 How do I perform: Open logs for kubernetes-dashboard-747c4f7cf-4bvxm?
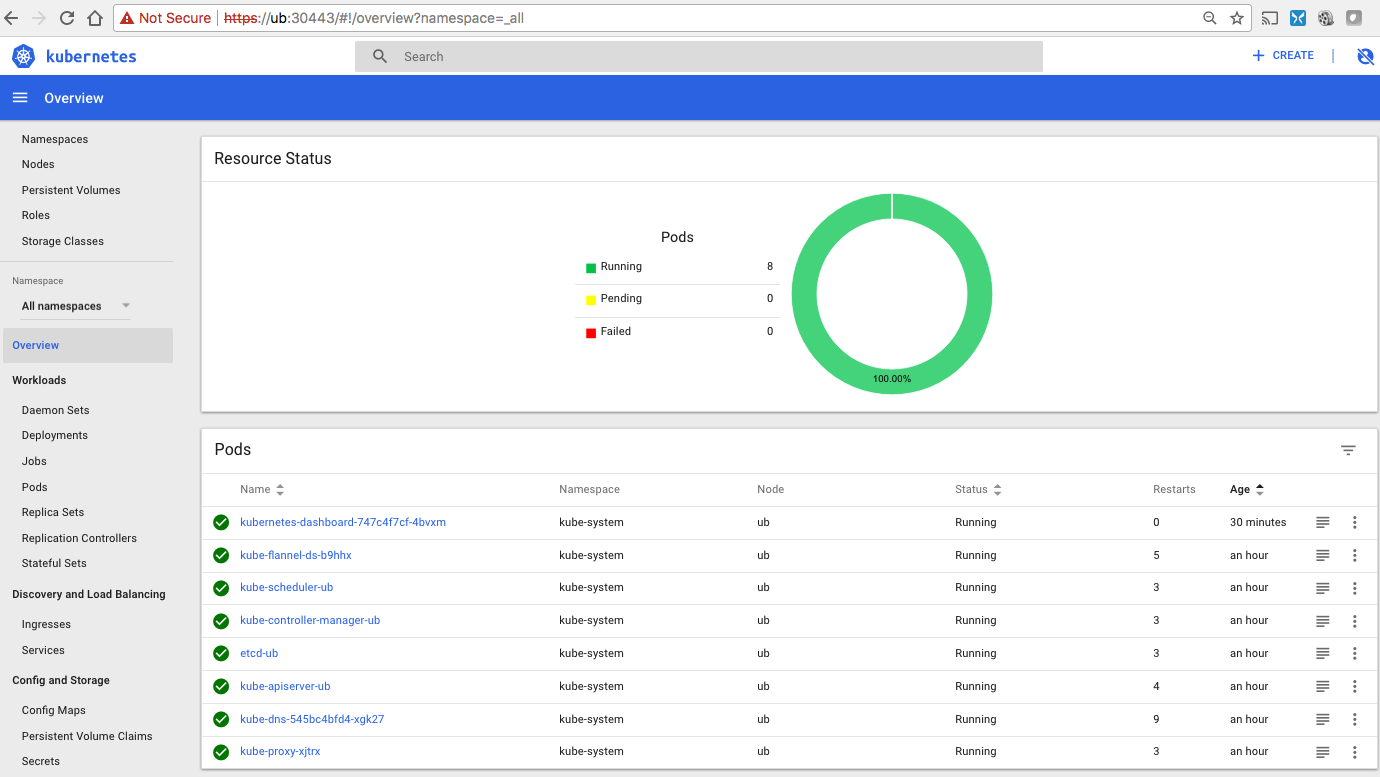point(1322,522)
